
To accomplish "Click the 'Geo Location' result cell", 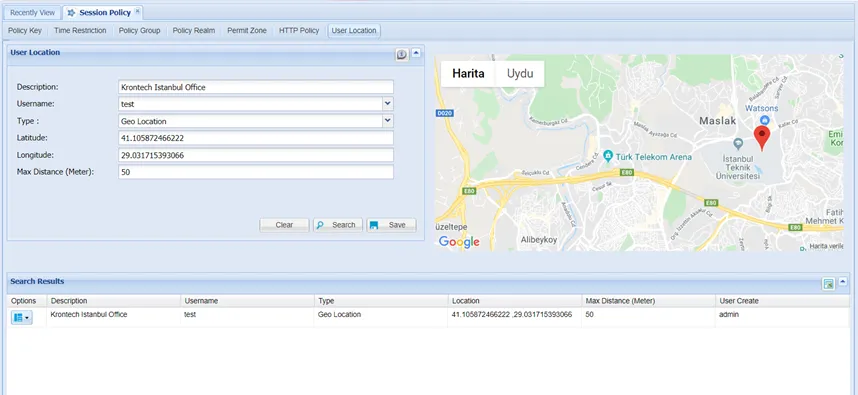I will pos(381,317).
